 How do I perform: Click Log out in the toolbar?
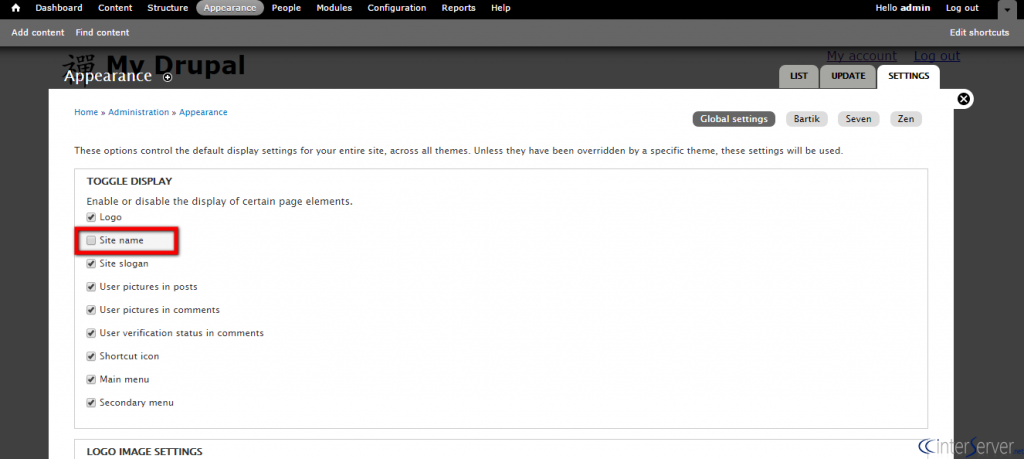click(962, 8)
